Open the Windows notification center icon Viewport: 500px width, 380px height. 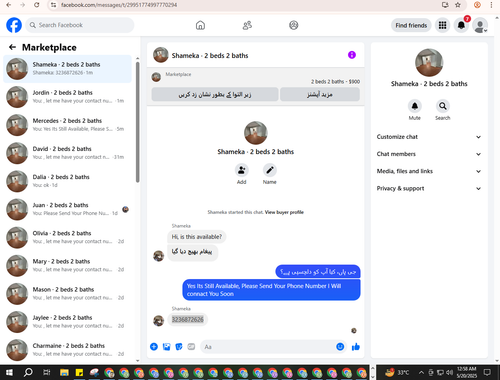[x=487, y=372]
